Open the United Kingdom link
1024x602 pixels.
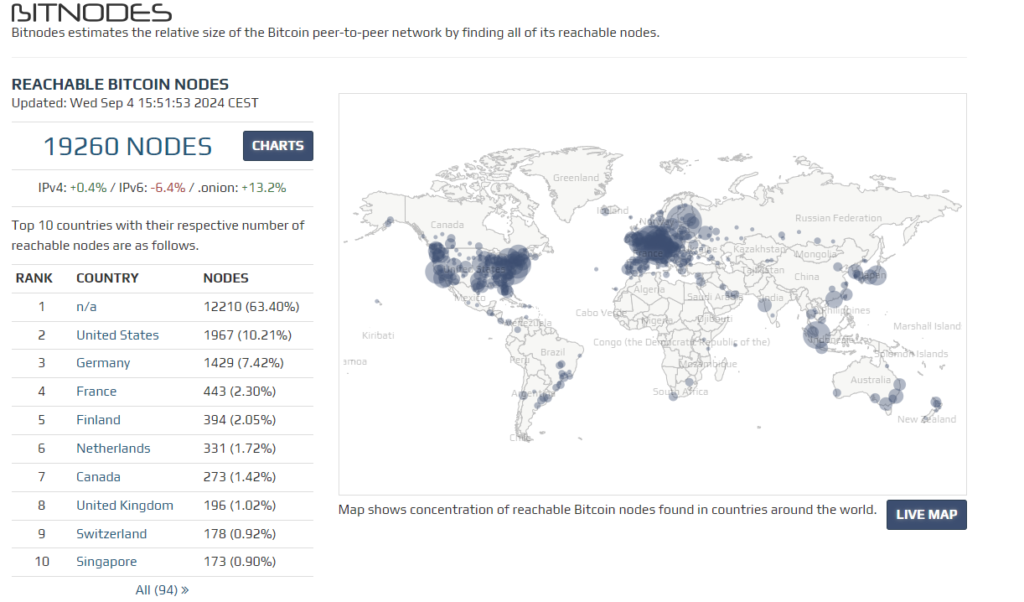click(x=124, y=505)
